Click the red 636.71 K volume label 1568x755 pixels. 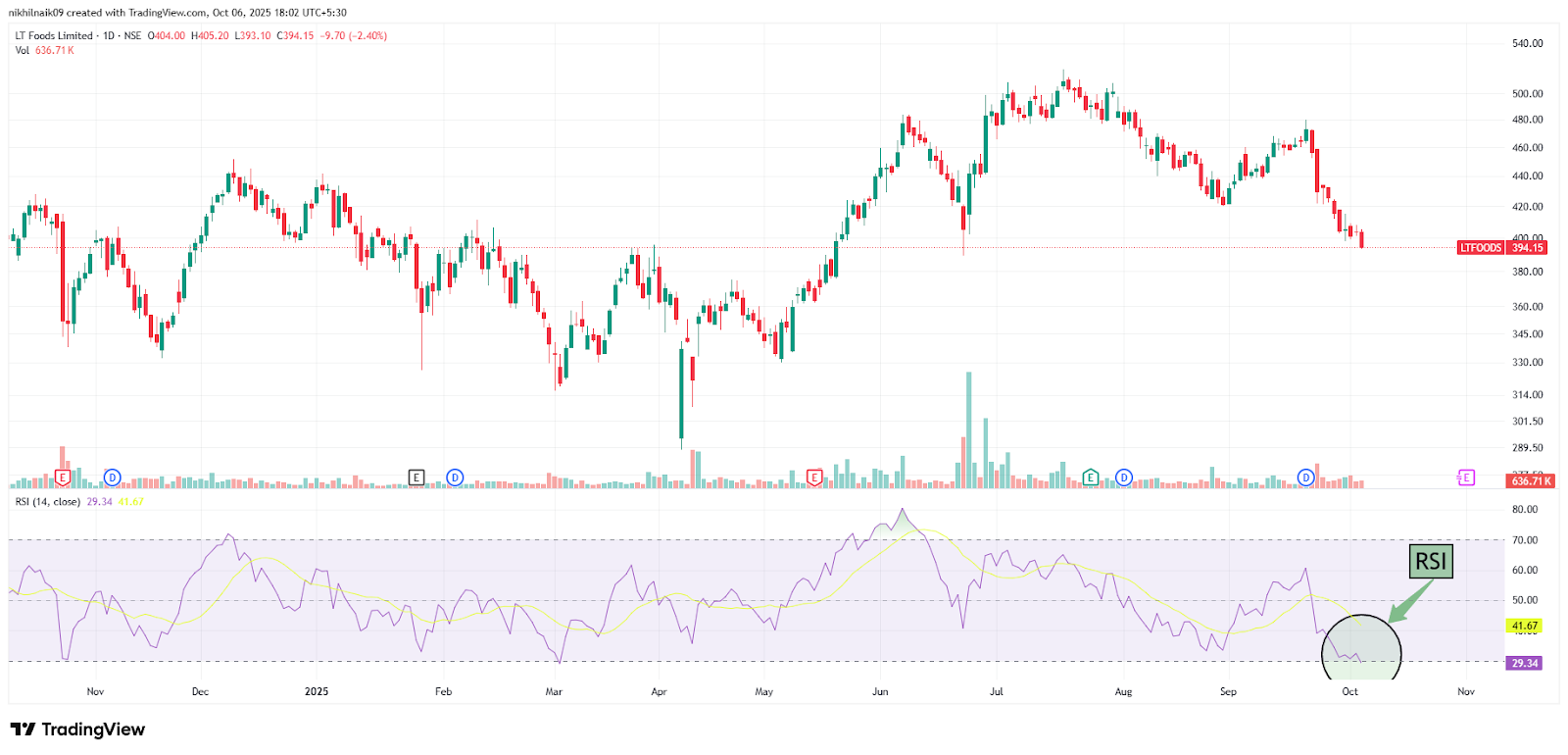click(x=1531, y=481)
